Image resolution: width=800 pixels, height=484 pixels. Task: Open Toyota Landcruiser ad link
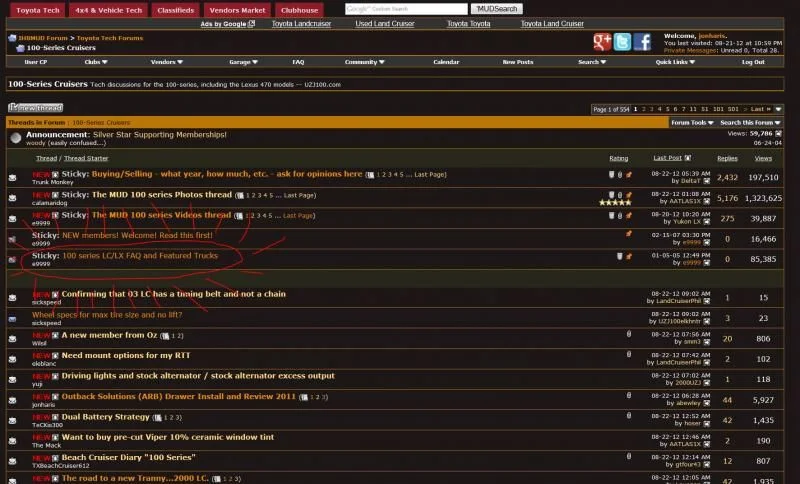coord(301,23)
